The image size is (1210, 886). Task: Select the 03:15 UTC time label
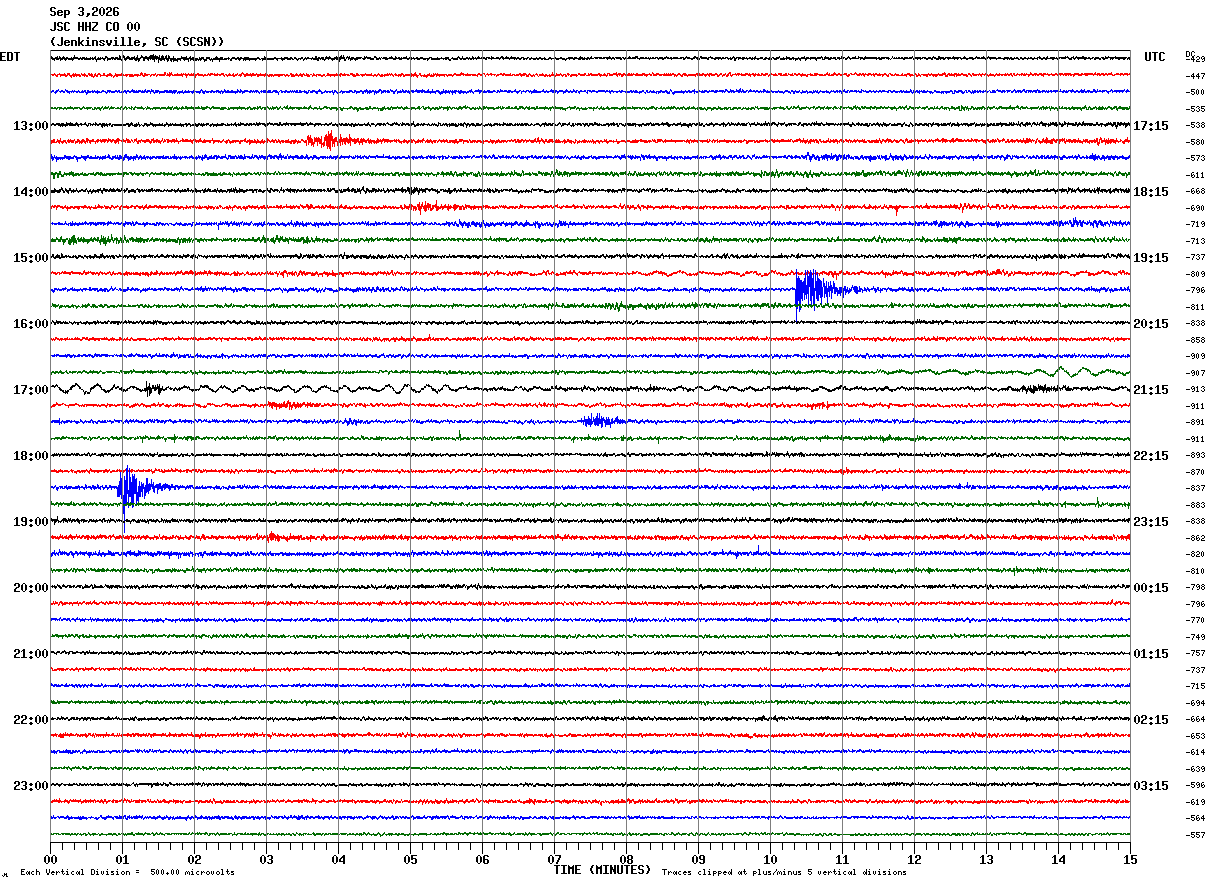click(x=1151, y=786)
